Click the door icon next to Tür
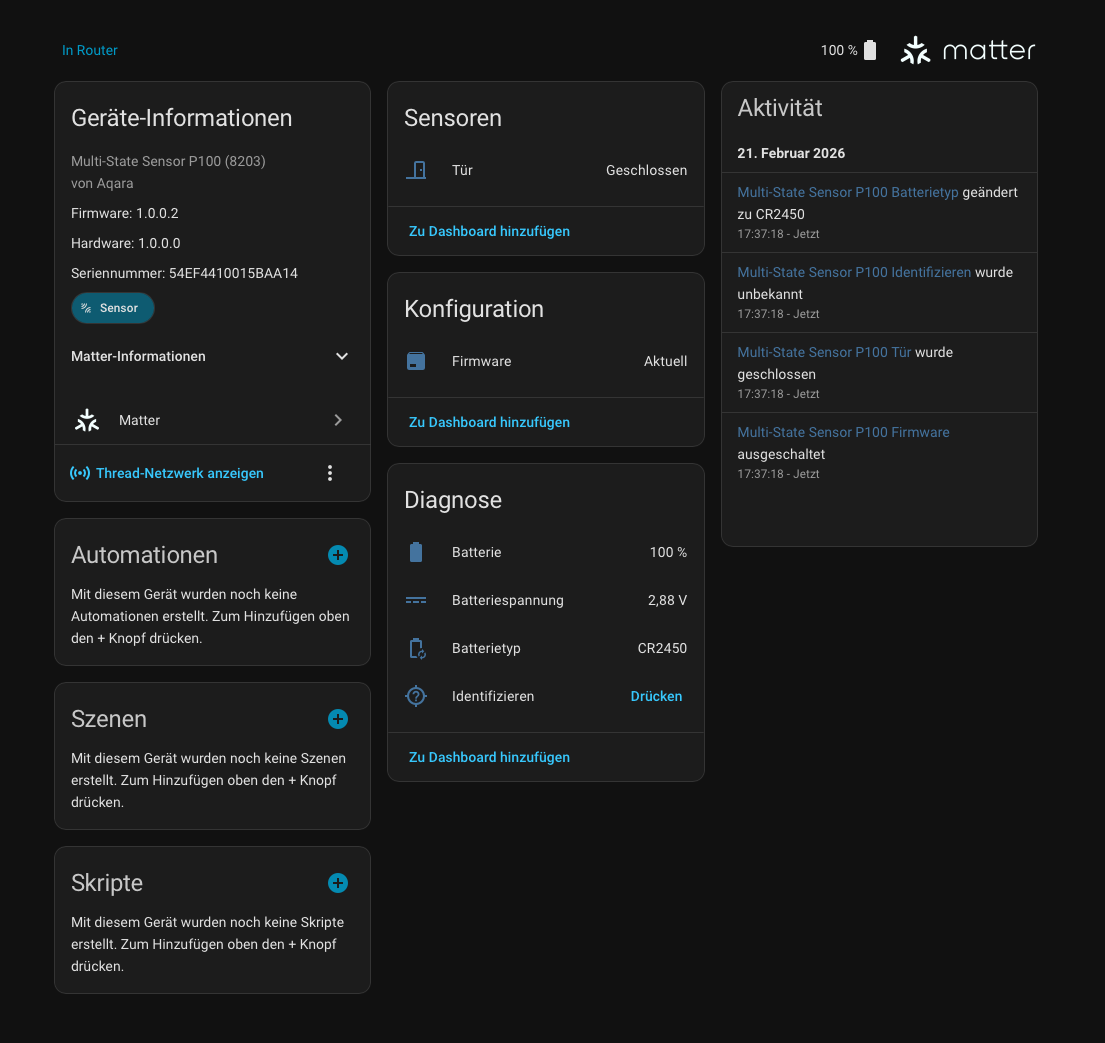This screenshot has height=1043, width=1105. point(416,170)
